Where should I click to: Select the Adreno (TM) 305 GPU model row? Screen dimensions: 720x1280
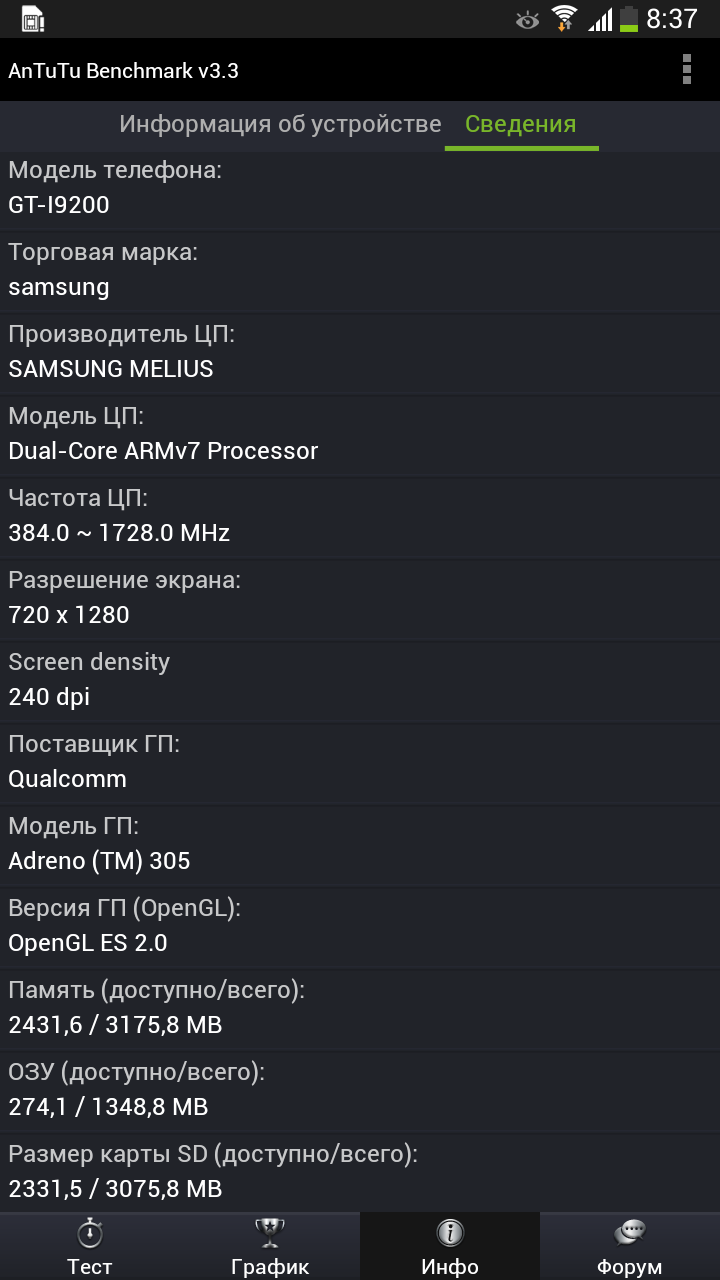(360, 845)
